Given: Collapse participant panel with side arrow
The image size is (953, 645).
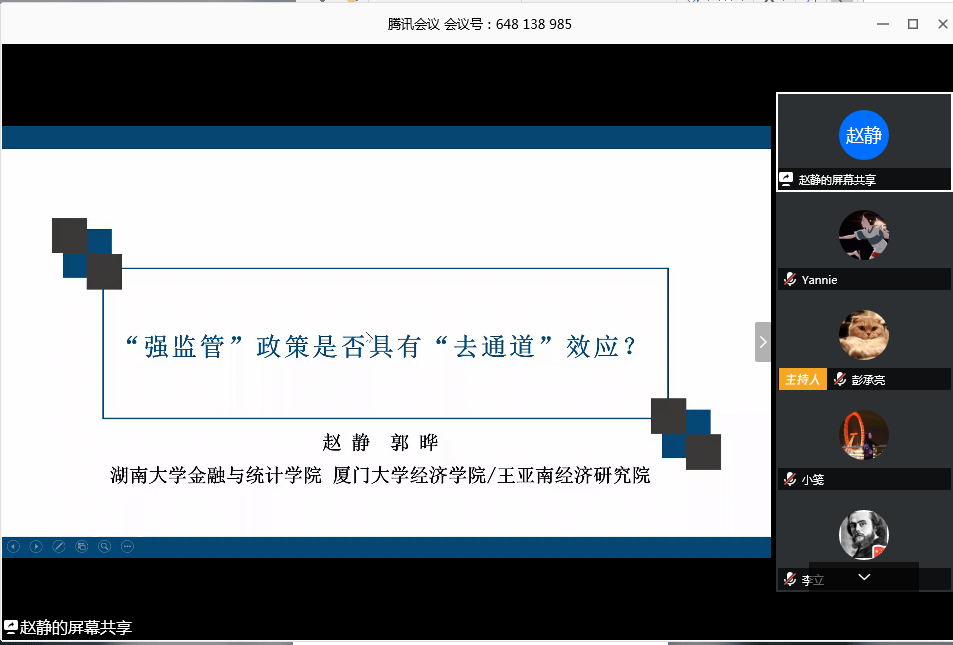Looking at the screenshot, I should pyautogui.click(x=763, y=342).
